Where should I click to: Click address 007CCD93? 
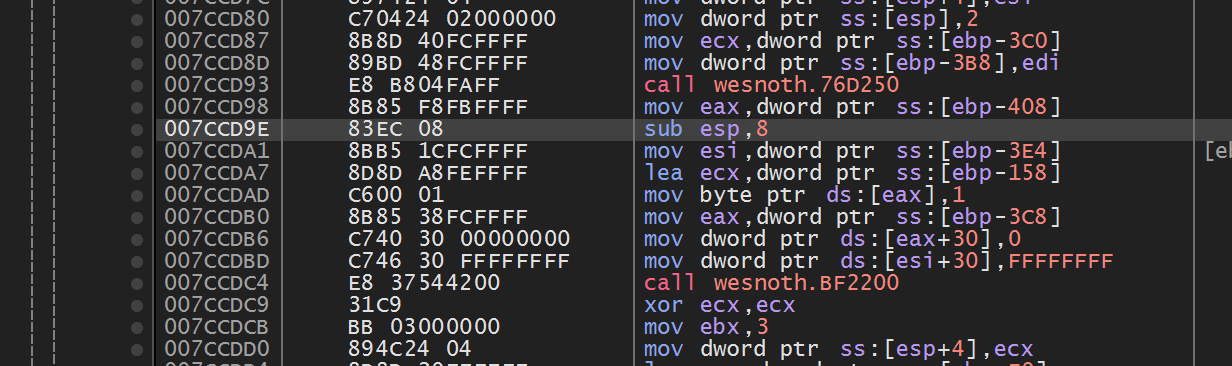pyautogui.click(x=217, y=85)
